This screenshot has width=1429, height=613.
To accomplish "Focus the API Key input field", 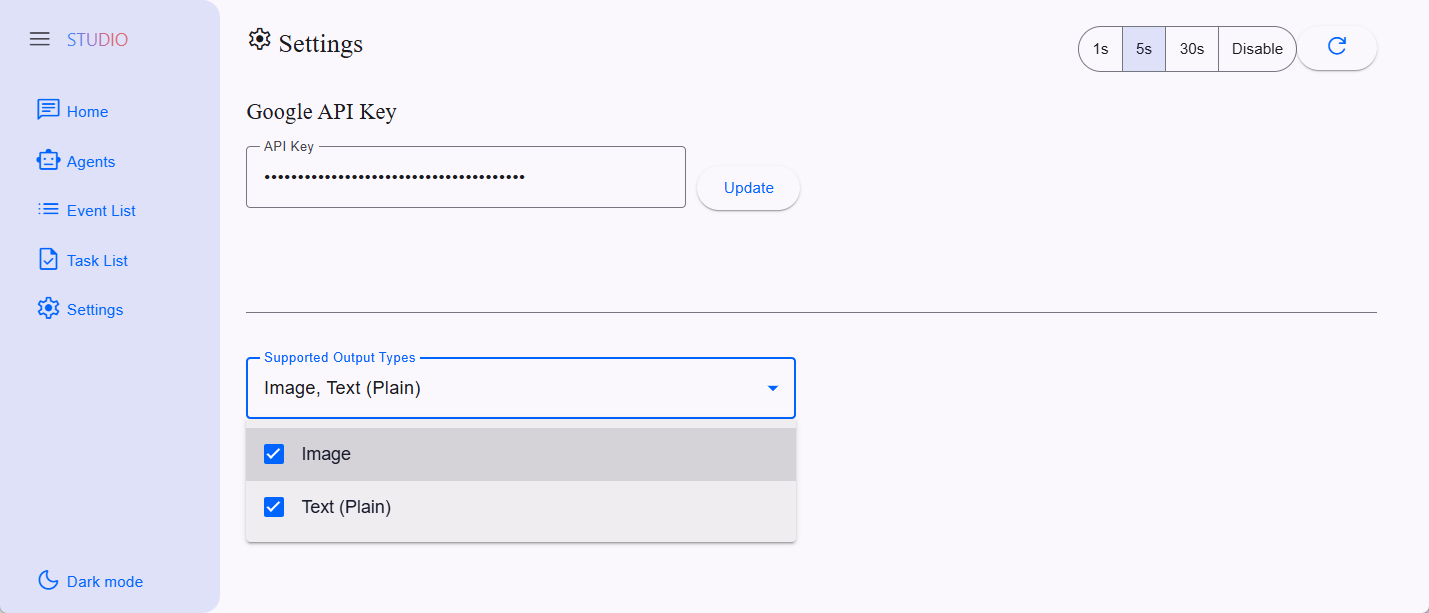I will [x=465, y=178].
